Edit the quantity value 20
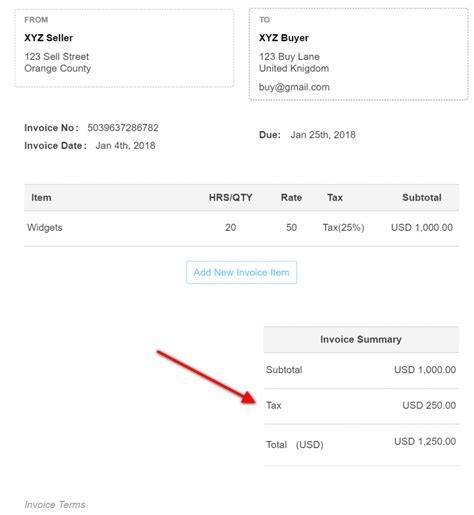 pos(230,228)
